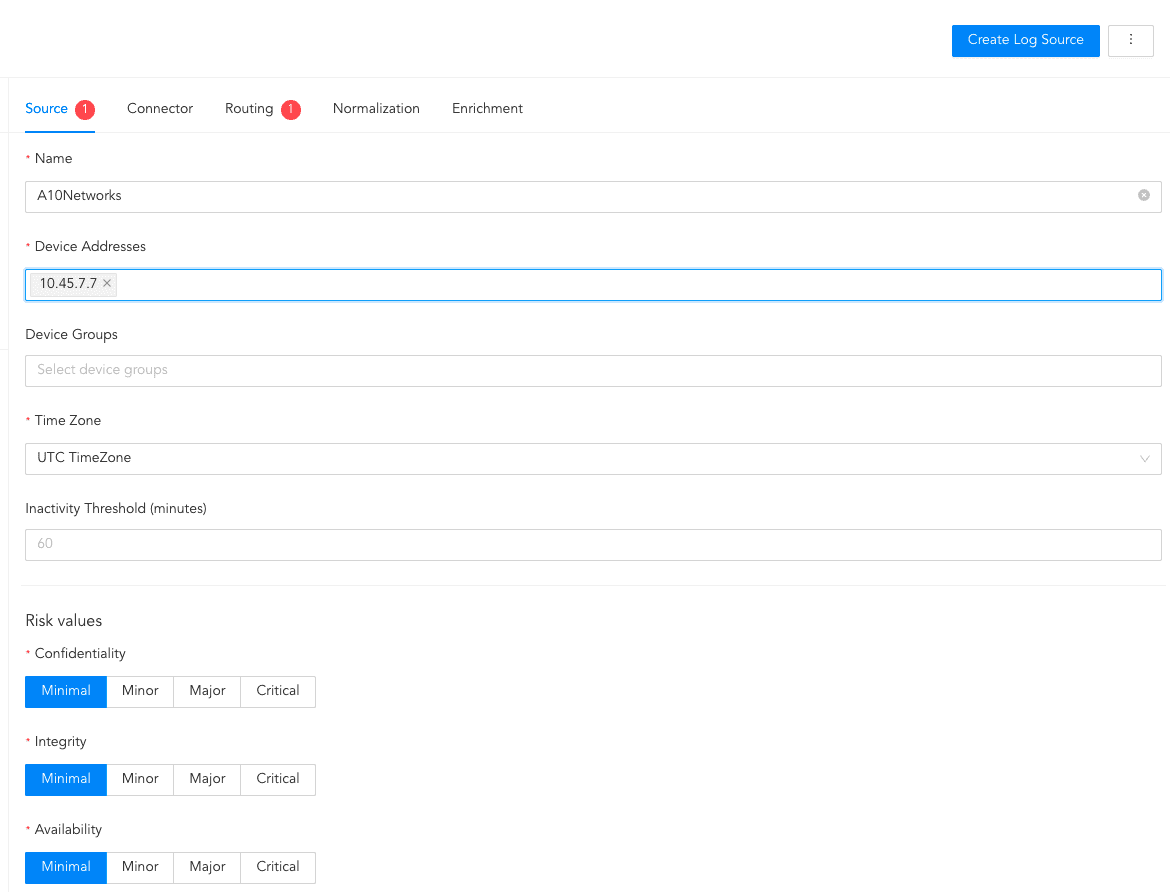Set Confidentiality to Minor

coord(140,691)
